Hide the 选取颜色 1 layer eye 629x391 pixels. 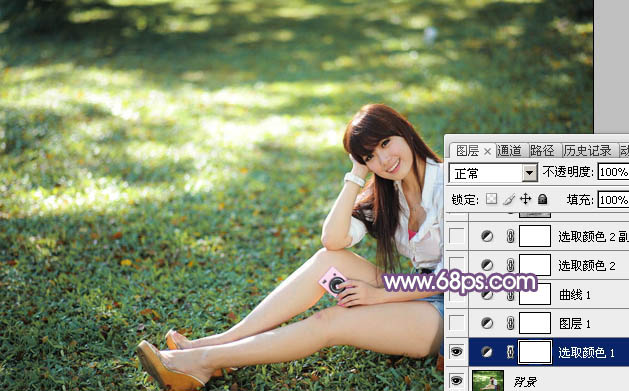coord(457,352)
